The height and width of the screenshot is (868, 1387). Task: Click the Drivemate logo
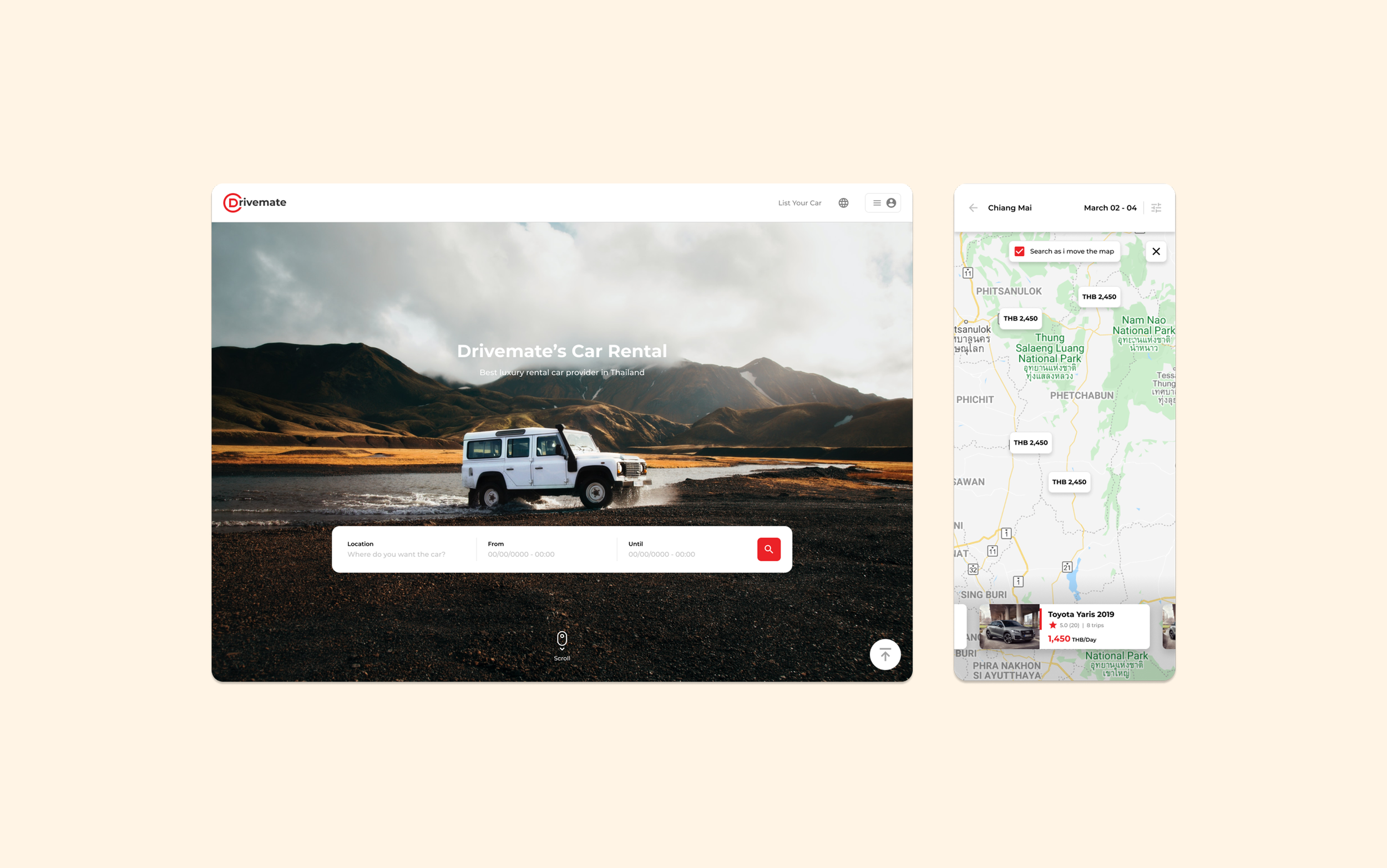[254, 202]
